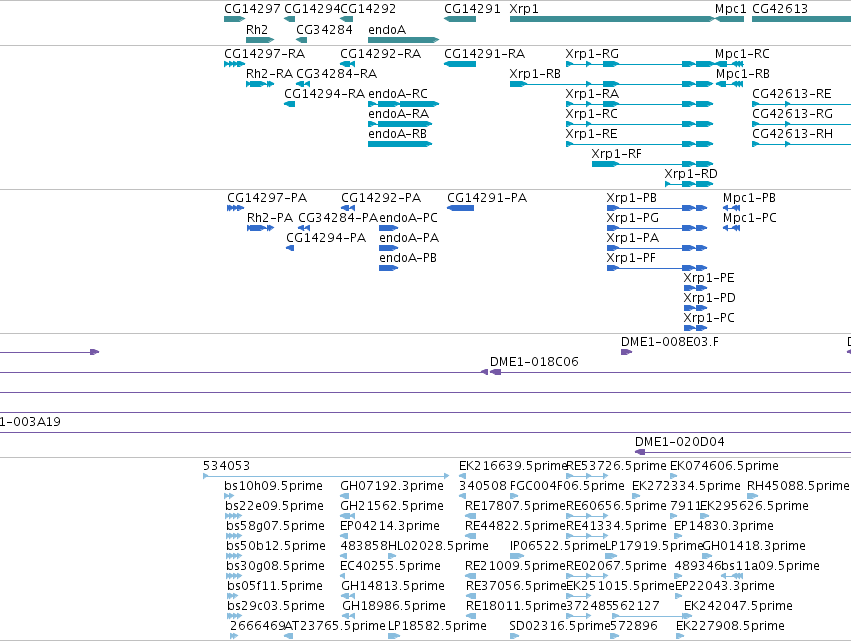Click BAC clone DME1-018C06
The height and width of the screenshot is (641, 851).
tap(534, 362)
